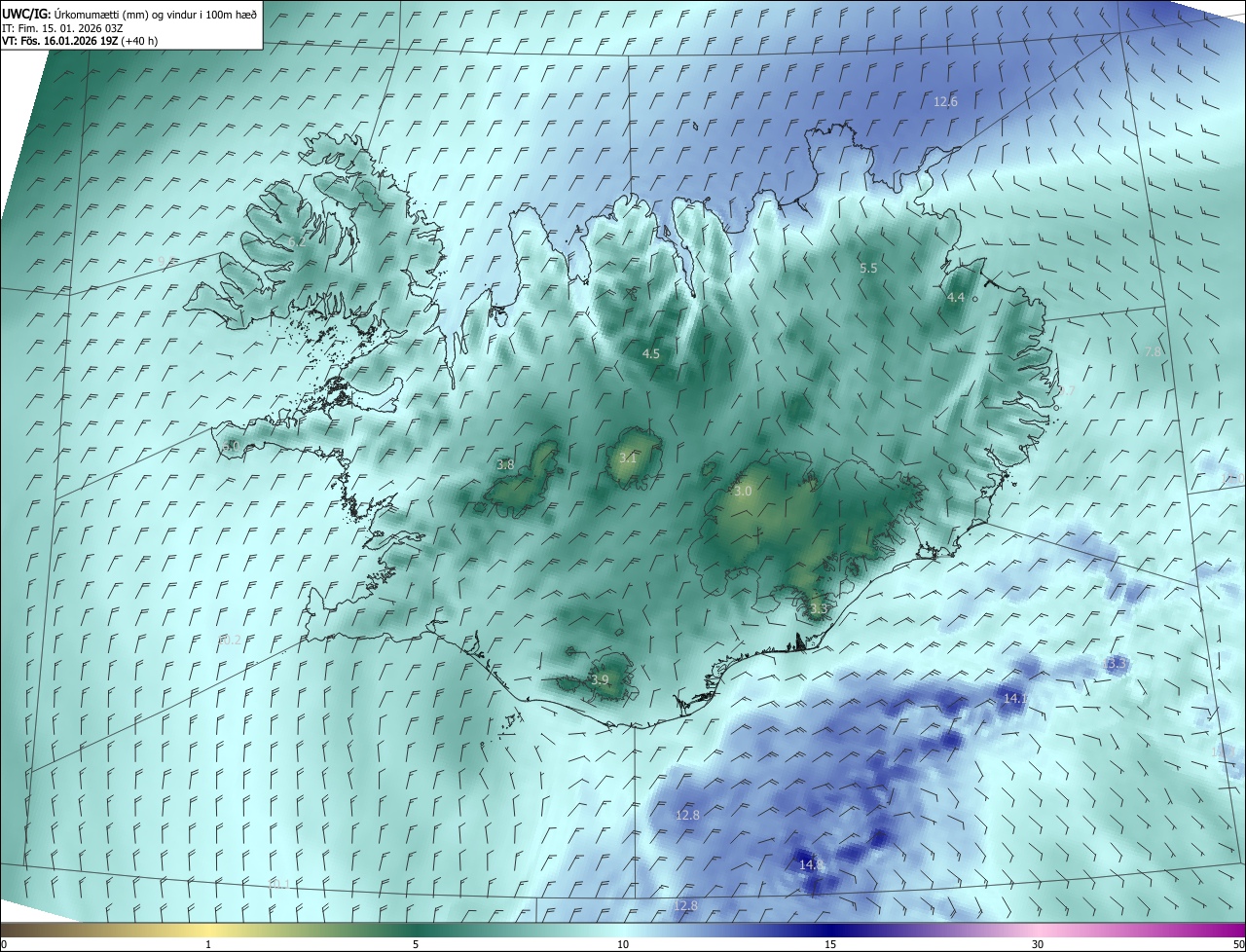Click the 14.1 value in the offshore blue area
Screen dimensions: 1246x952
pos(1015,698)
